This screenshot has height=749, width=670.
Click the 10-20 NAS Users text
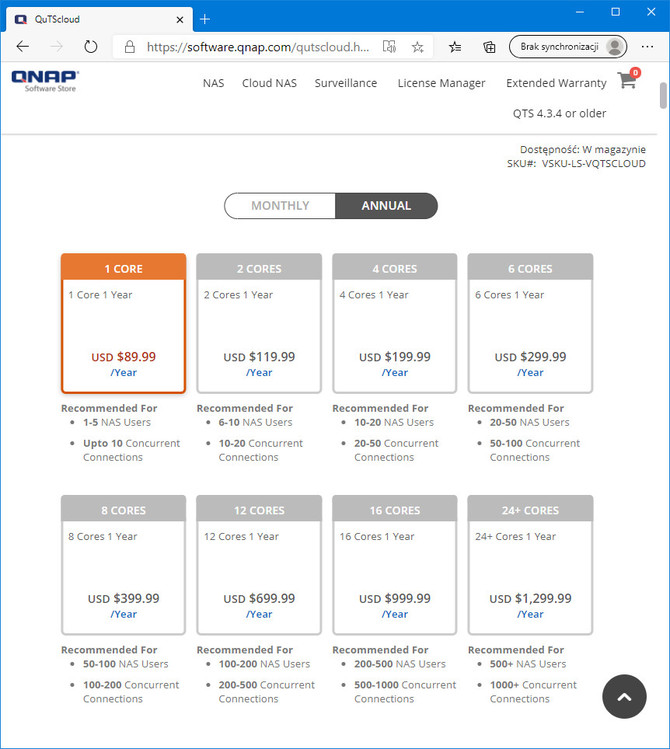[x=393, y=422]
